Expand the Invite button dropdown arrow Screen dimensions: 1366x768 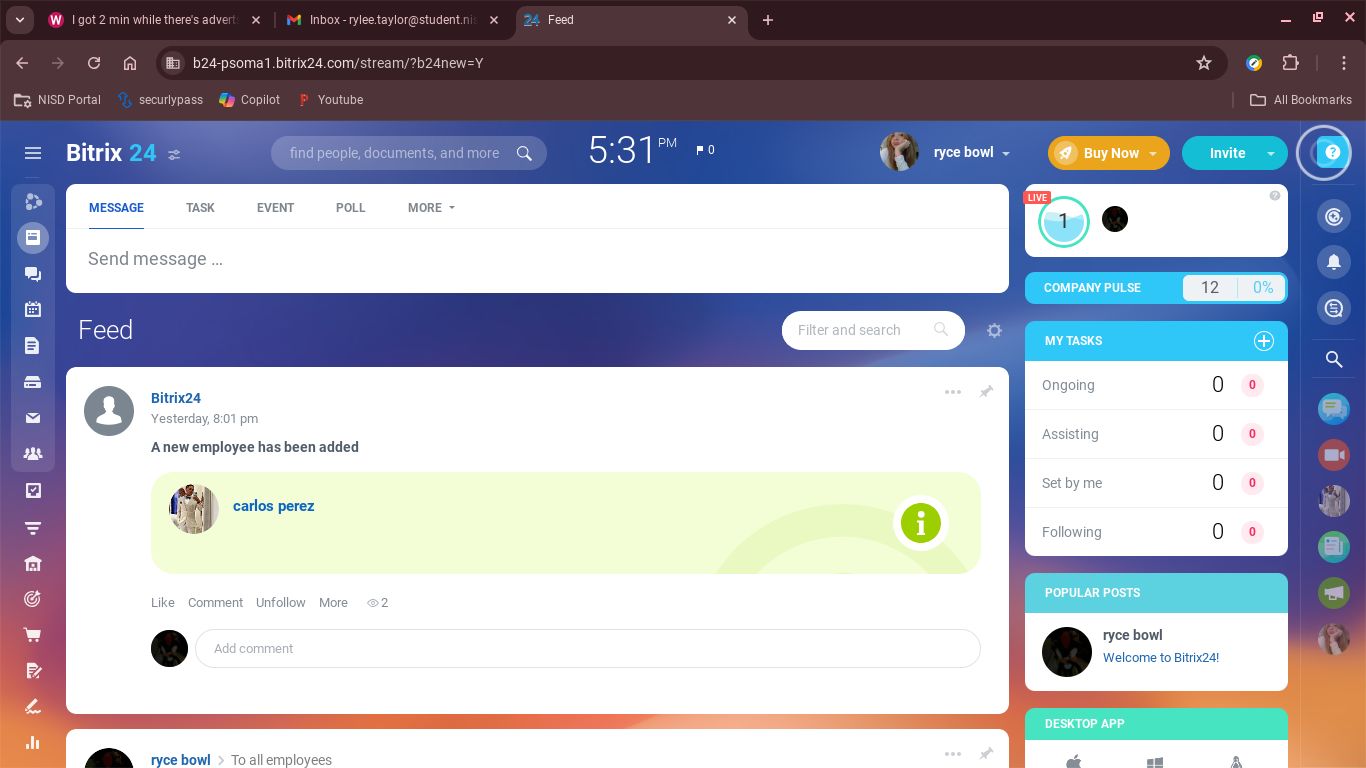[x=1270, y=154]
